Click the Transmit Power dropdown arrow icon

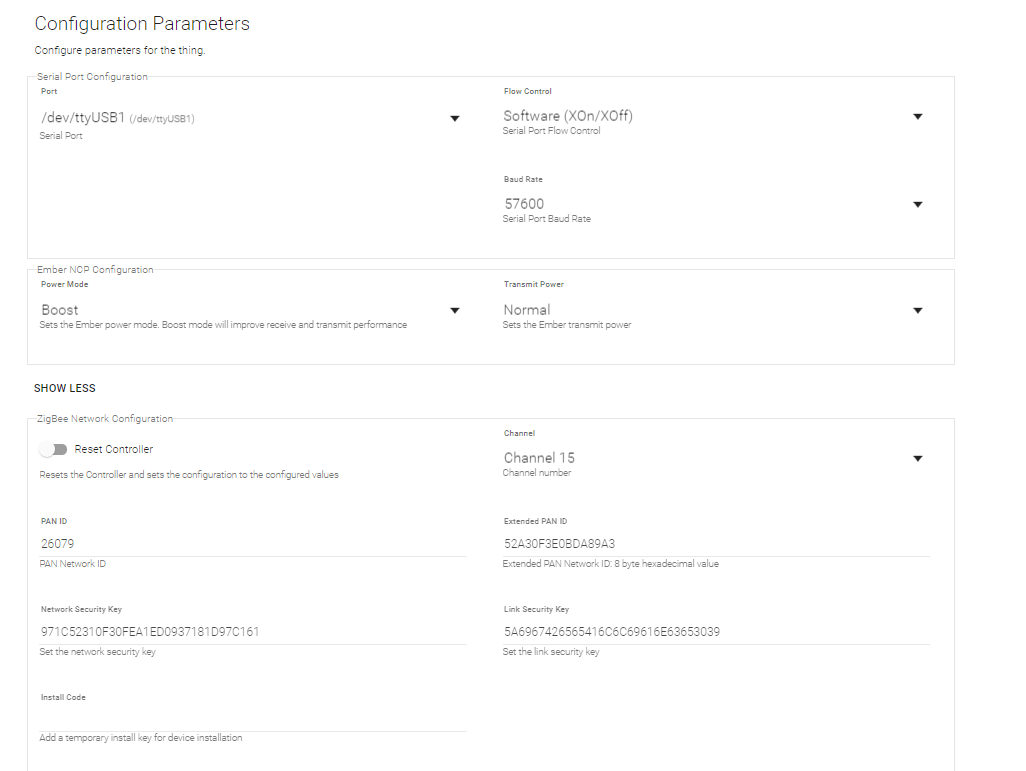[x=917, y=311]
